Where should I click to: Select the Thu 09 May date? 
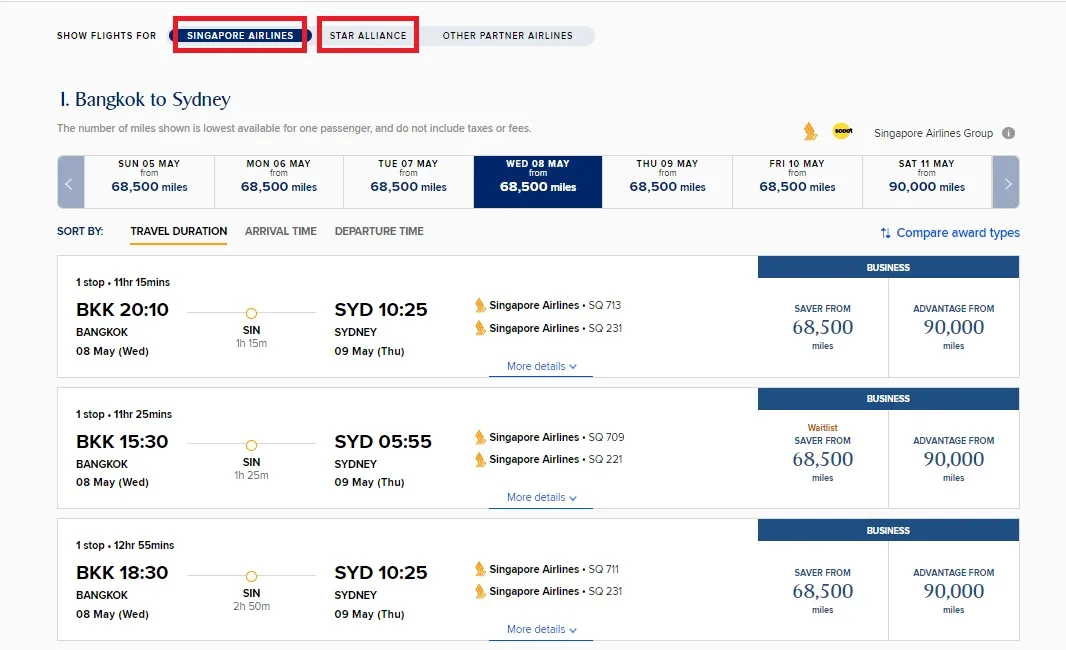pyautogui.click(x=667, y=182)
